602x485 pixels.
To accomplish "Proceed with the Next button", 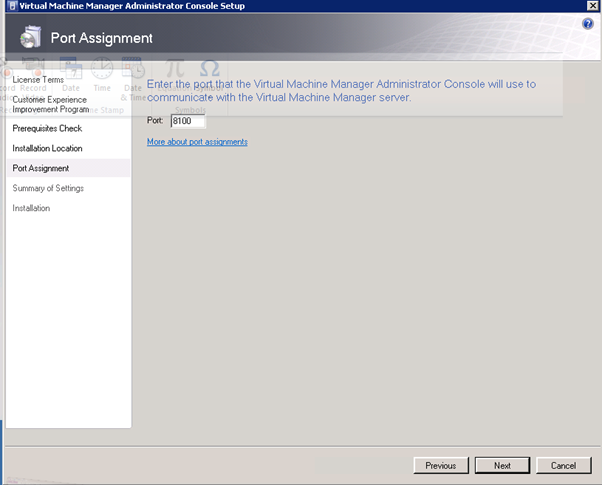I will (502, 465).
